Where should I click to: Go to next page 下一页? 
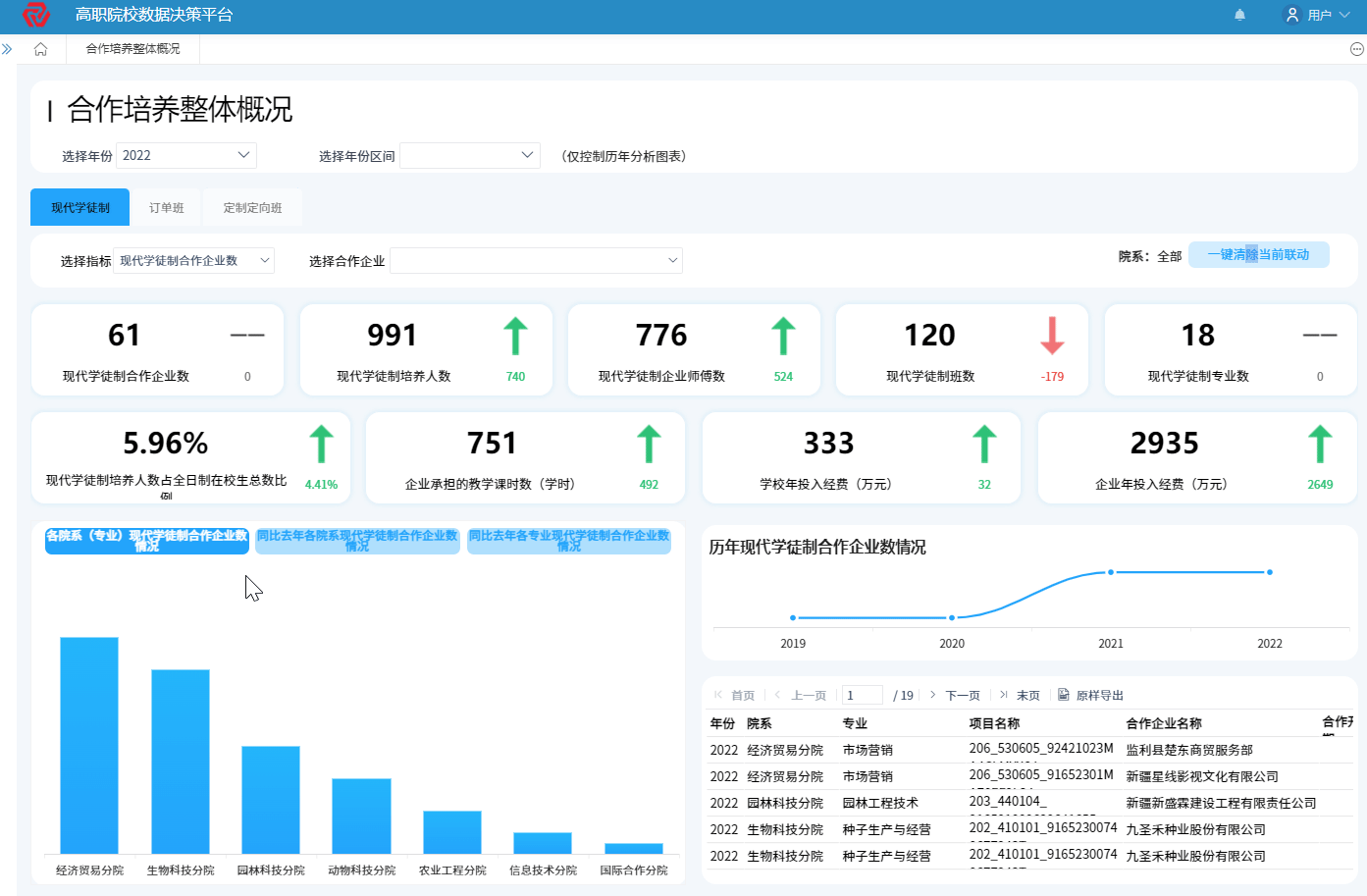pos(955,695)
